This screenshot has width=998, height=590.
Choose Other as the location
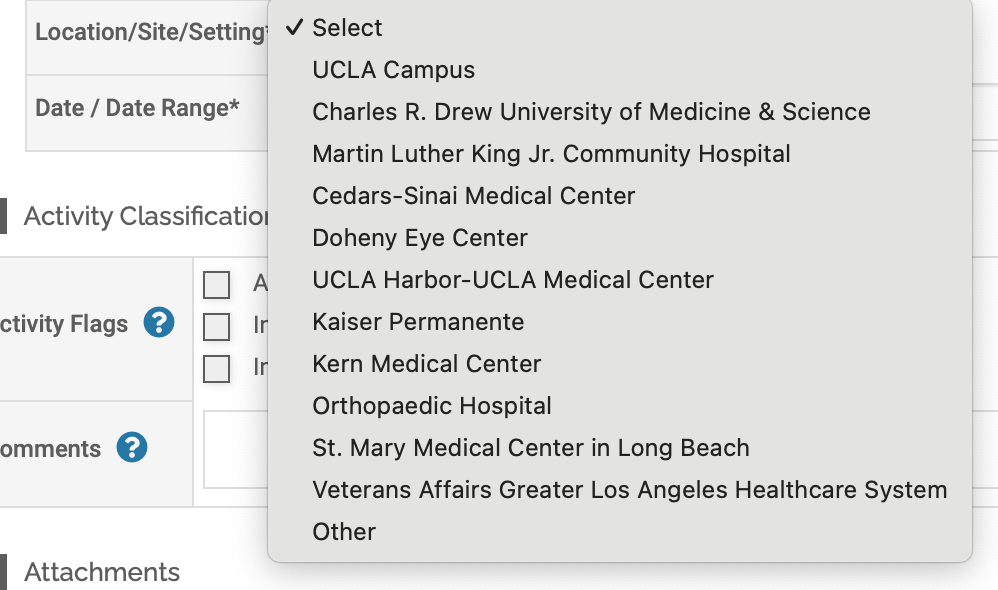coord(344,532)
